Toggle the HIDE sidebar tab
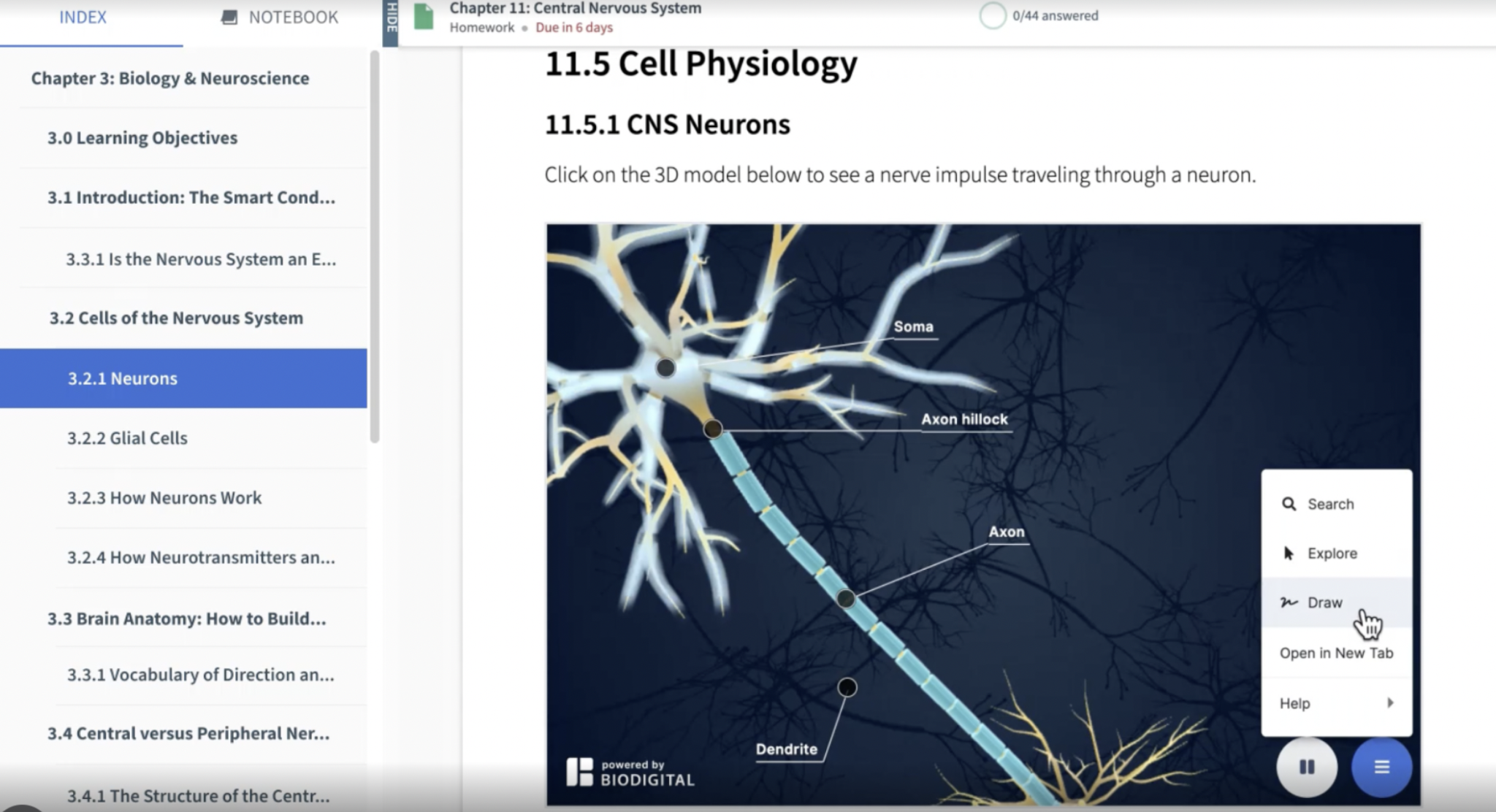The height and width of the screenshot is (812, 1496). [391, 22]
